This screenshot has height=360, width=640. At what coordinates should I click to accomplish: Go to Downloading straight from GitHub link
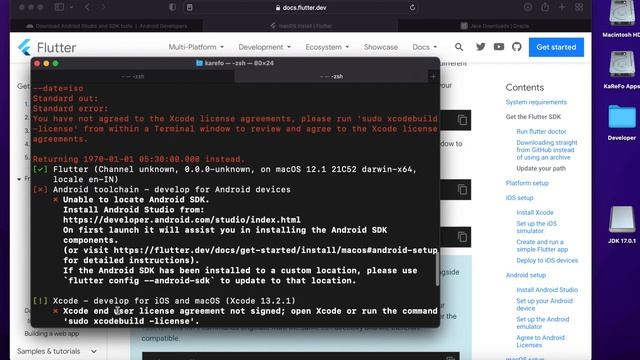tap(547, 150)
